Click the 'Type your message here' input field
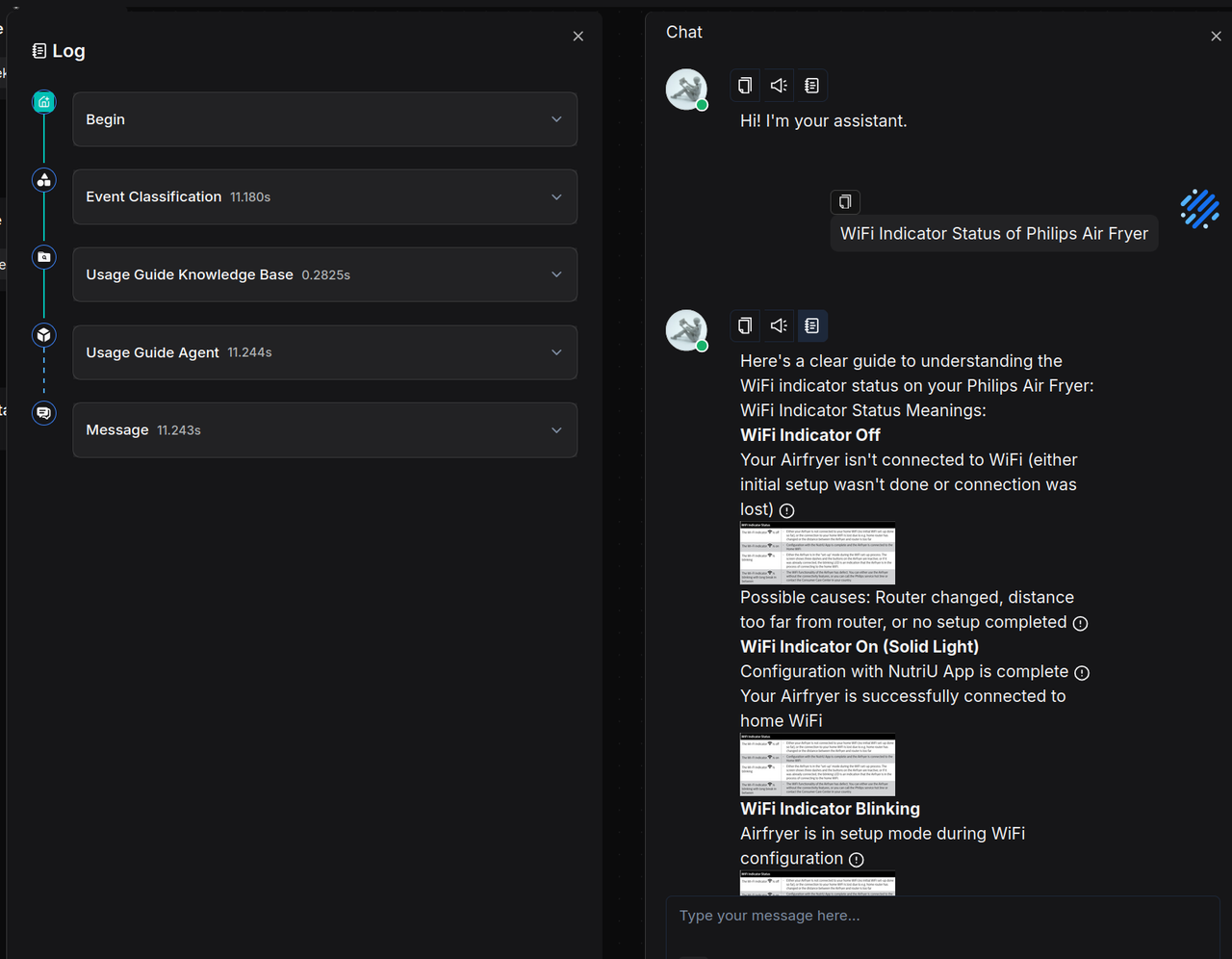Viewport: 1232px width, 959px height. [x=941, y=916]
